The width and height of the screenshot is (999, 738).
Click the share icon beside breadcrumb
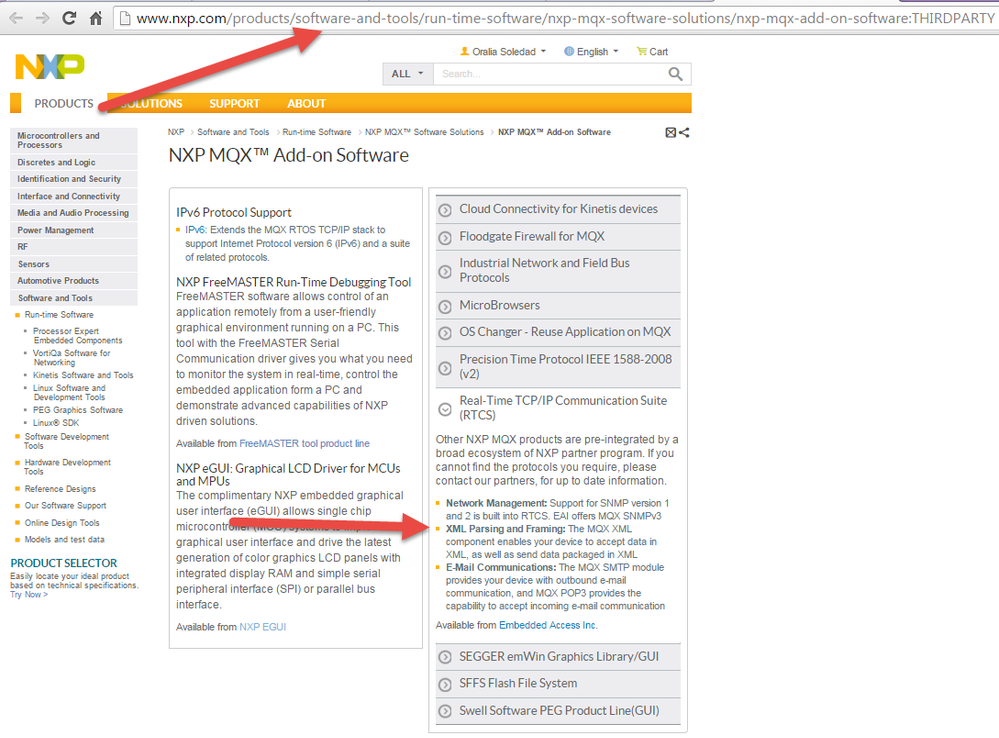(x=684, y=133)
